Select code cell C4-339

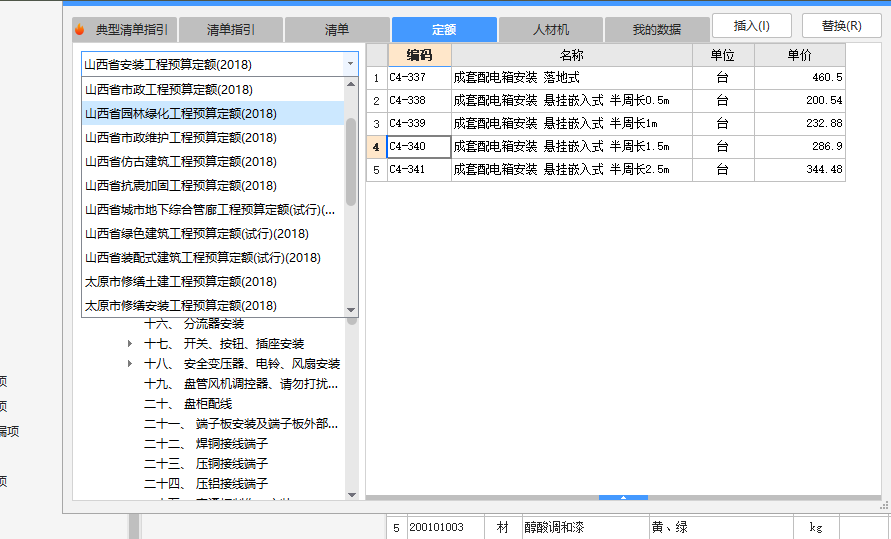tap(419, 123)
